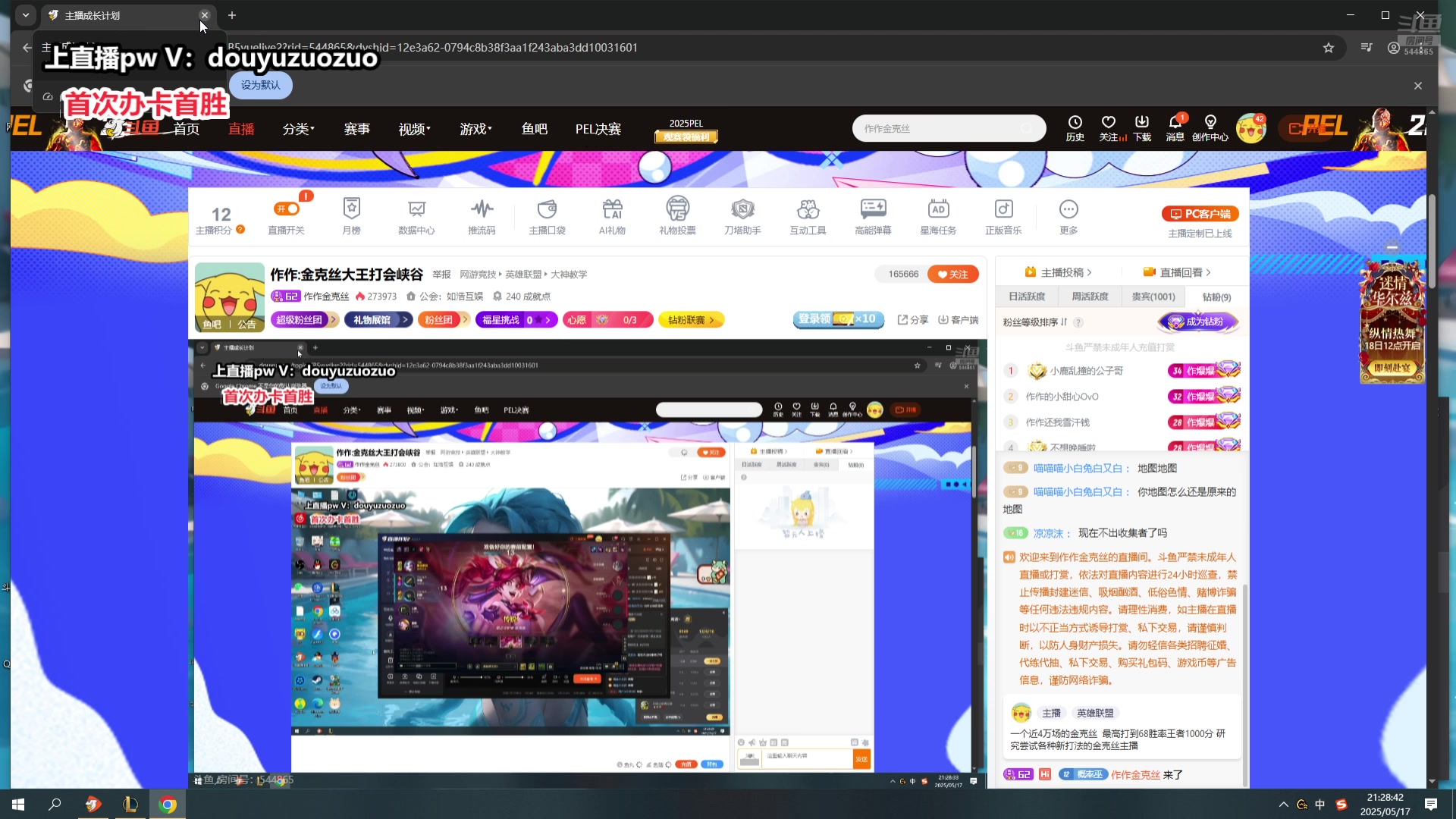Viewport: 1456px width, 819px height.
Task: Bookmark page with the star icon
Action: tap(1329, 48)
